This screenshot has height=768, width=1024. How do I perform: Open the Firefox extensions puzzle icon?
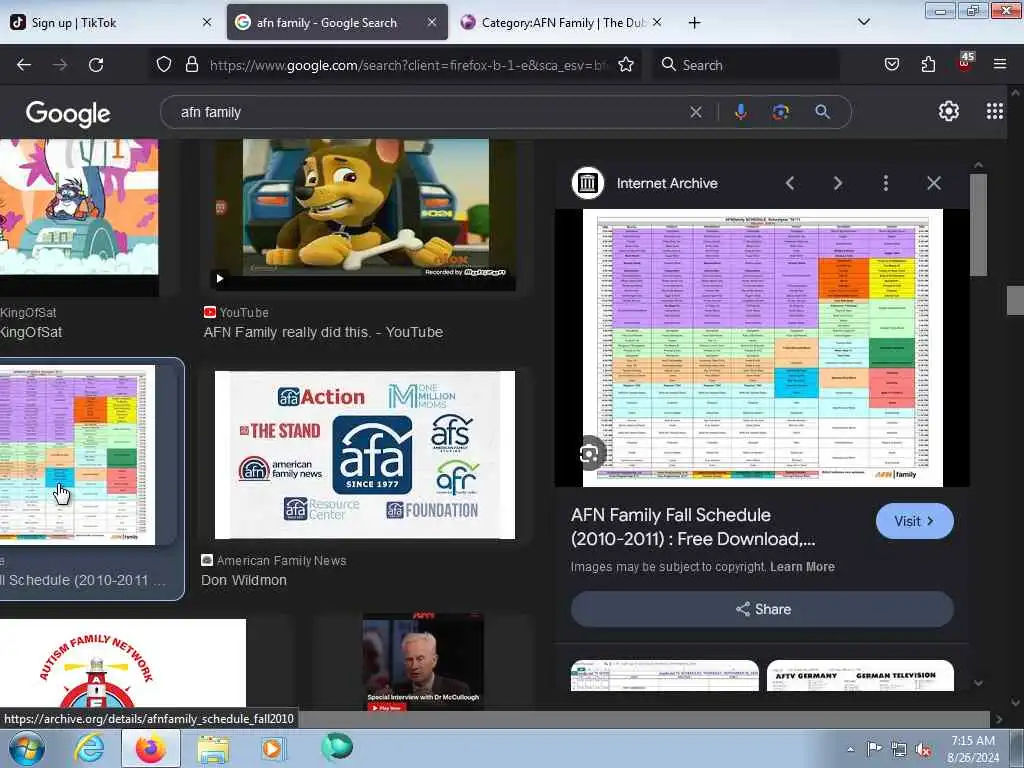tap(928, 64)
